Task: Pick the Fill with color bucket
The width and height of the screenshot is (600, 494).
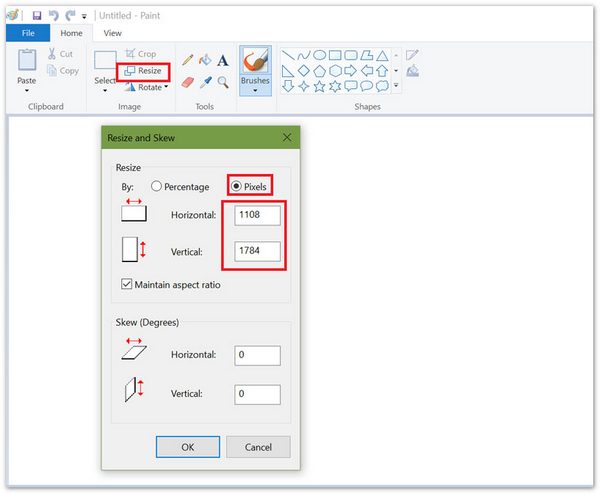Action: point(205,61)
